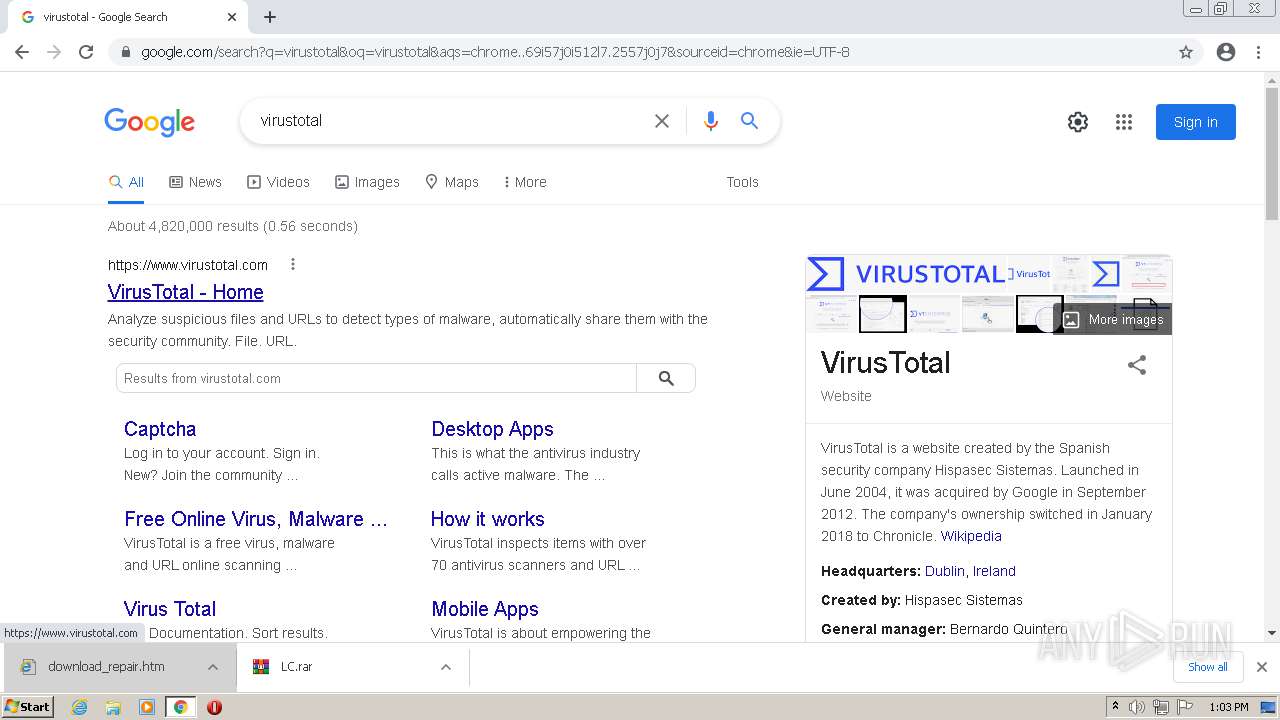
Task: Open the How it works sitelink
Action: tap(487, 519)
